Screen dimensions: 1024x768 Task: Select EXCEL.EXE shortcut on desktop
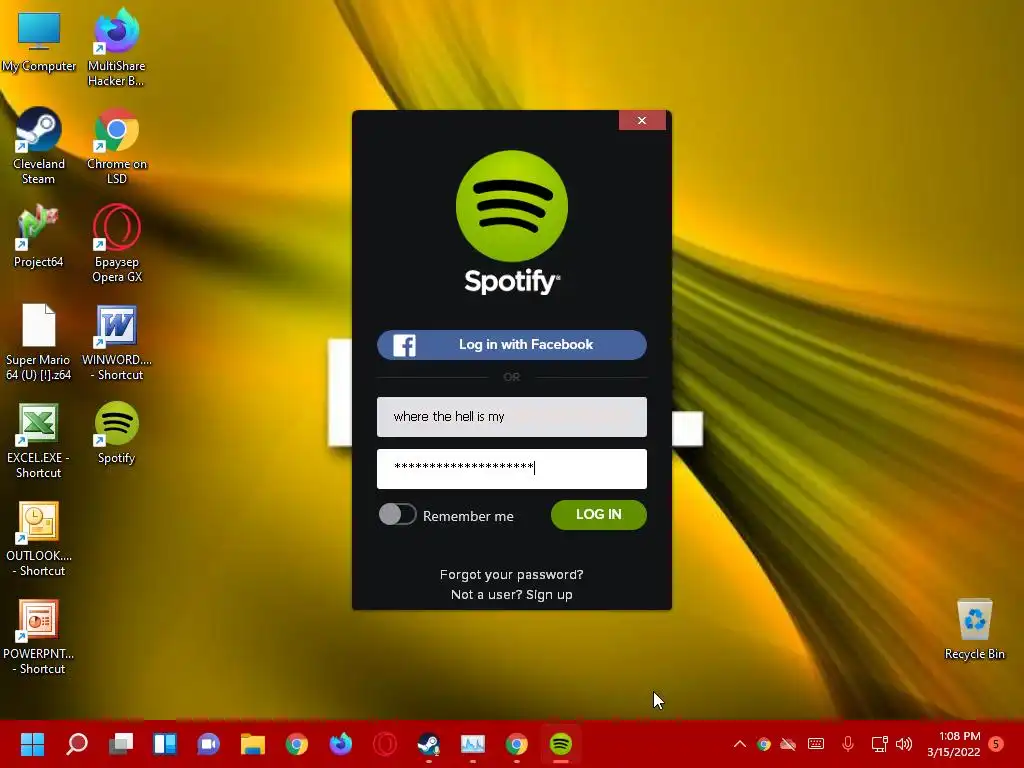pyautogui.click(x=39, y=439)
